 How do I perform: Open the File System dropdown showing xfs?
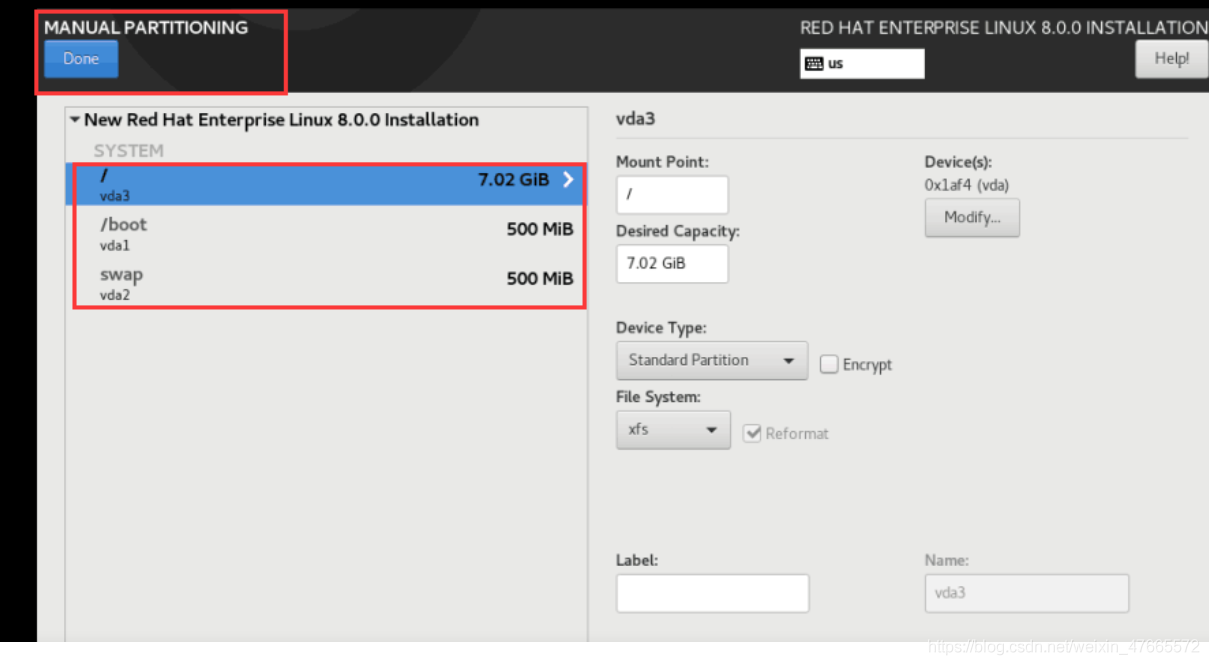673,430
